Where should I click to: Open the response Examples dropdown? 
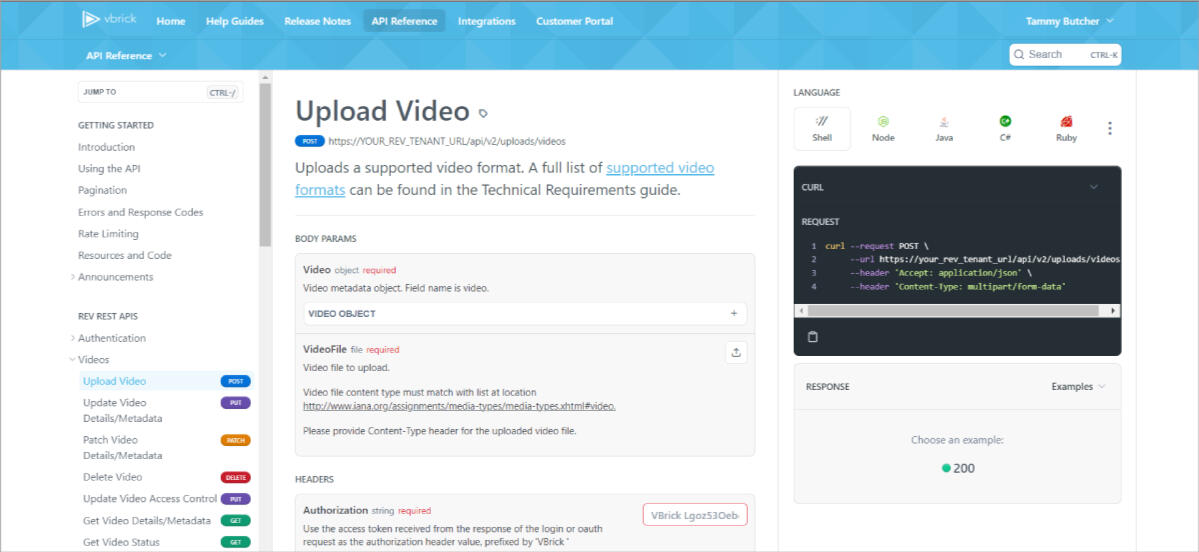[1078, 386]
